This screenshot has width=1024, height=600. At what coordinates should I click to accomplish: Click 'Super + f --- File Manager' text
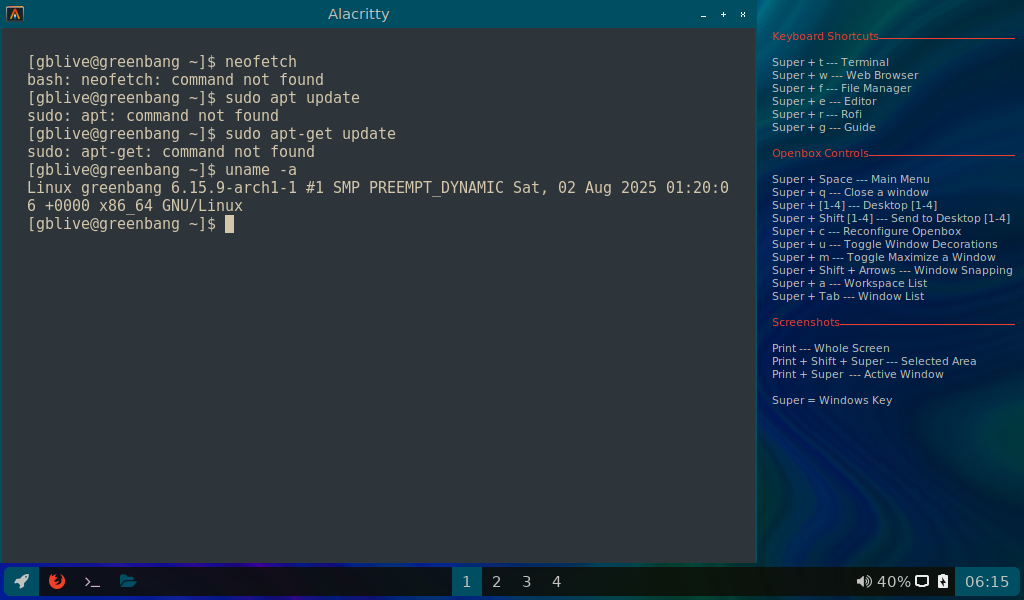(841, 89)
